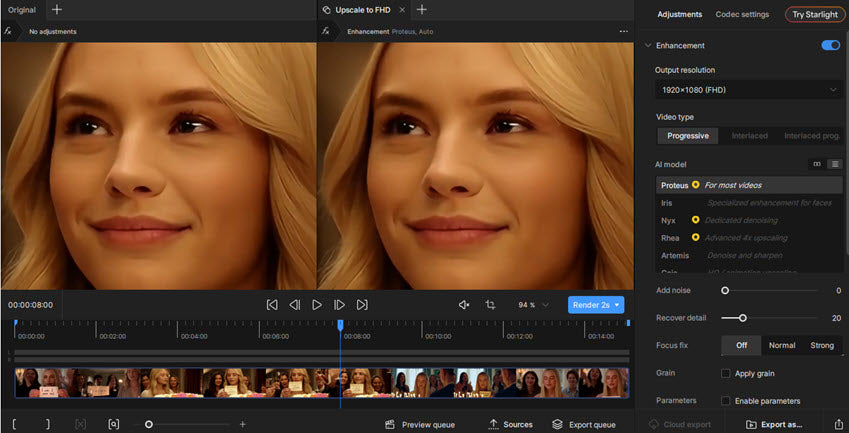The height and width of the screenshot is (433, 849).
Task: Click the fx icon beside No adjustments
Action: pyautogui.click(x=8, y=31)
